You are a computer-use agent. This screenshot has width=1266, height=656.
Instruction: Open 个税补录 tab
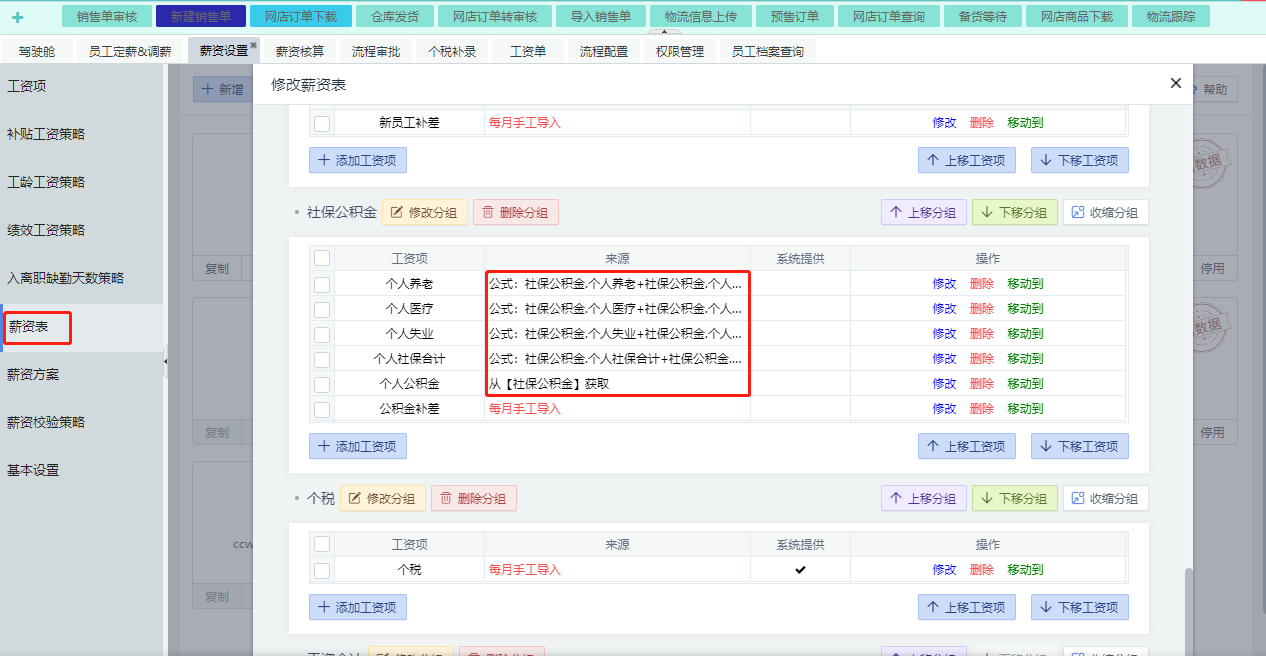452,52
